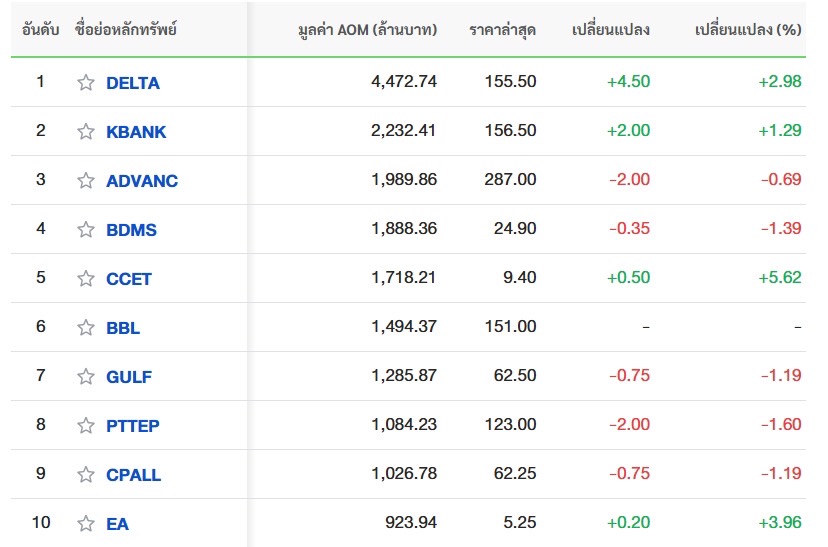828x547 pixels.
Task: Click the star next to GULF
Action: [x=86, y=377]
